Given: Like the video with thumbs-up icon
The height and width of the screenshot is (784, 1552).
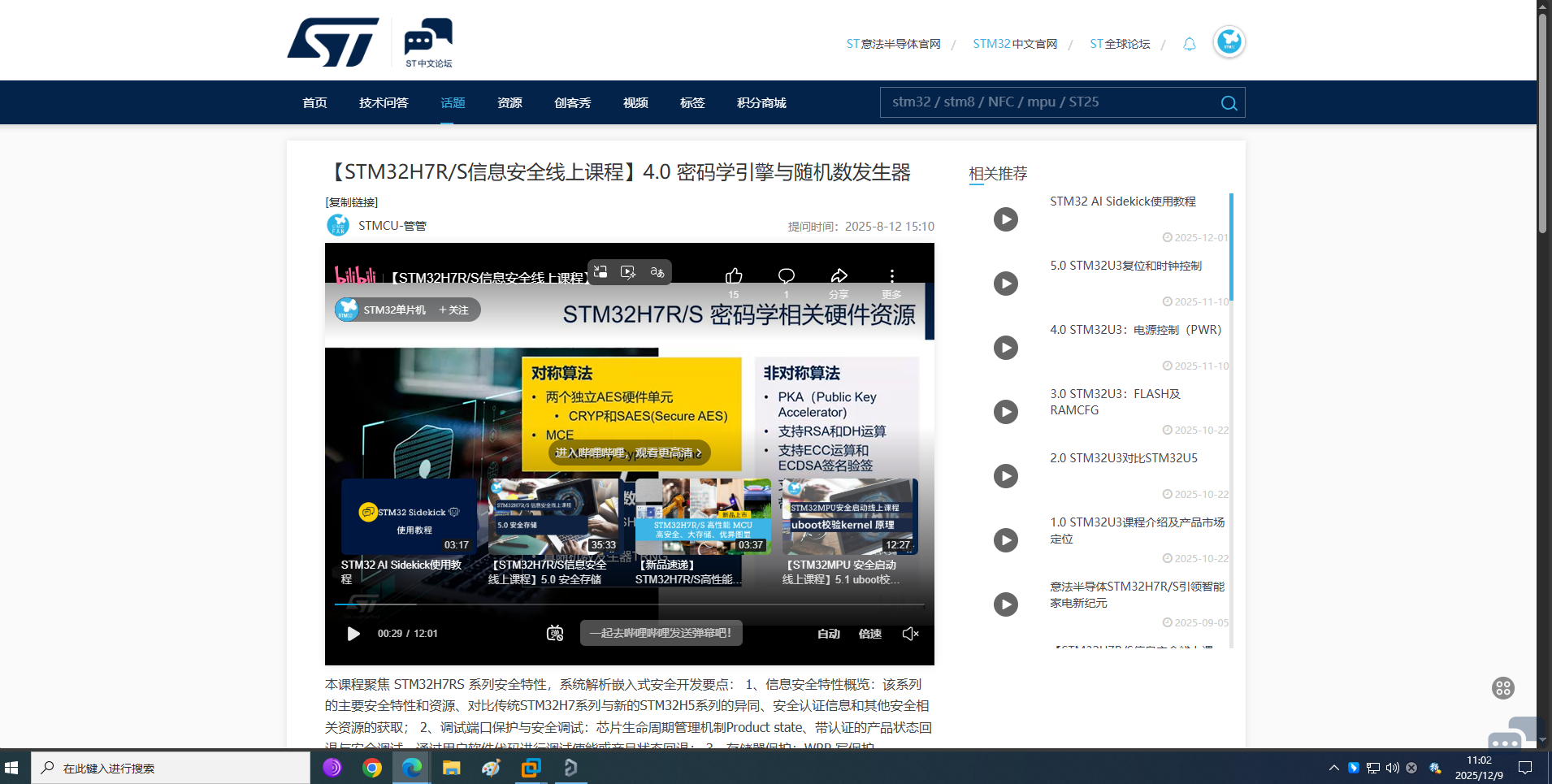Looking at the screenshot, I should [x=734, y=276].
